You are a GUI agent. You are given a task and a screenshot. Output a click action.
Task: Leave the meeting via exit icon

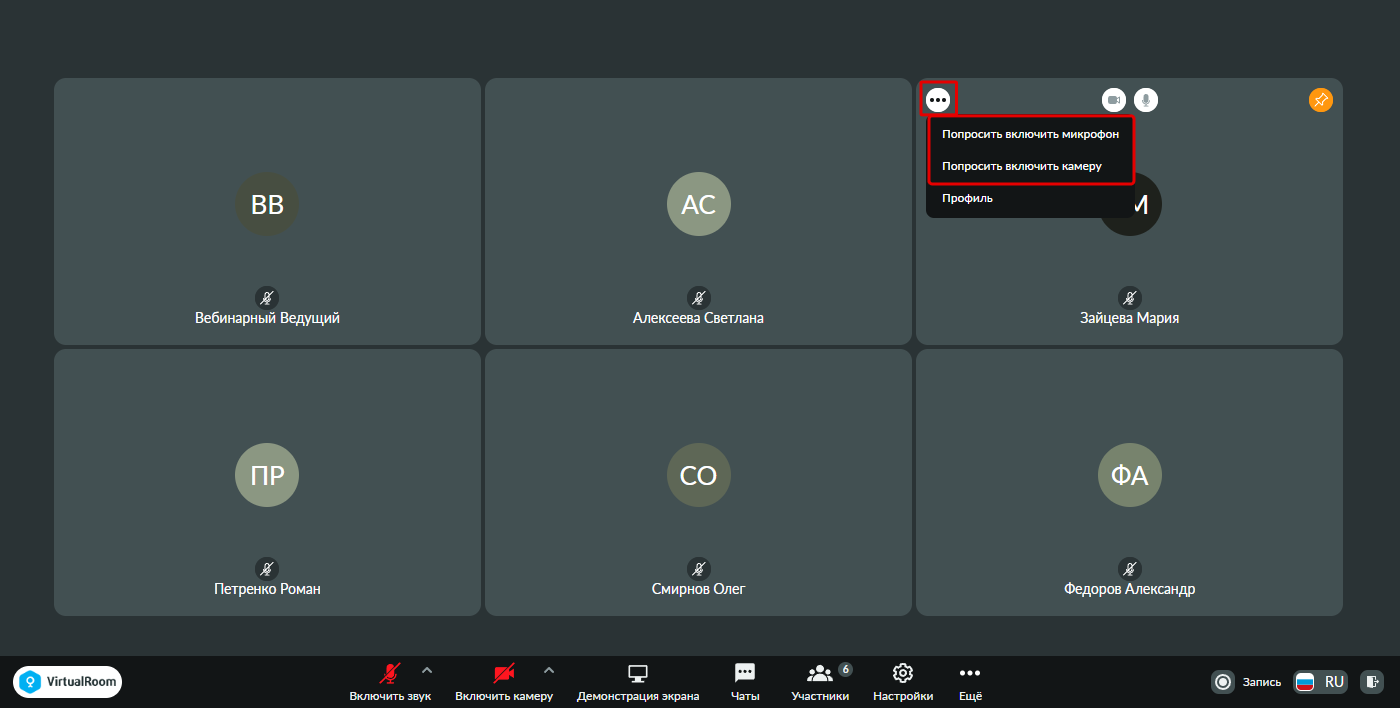1373,682
